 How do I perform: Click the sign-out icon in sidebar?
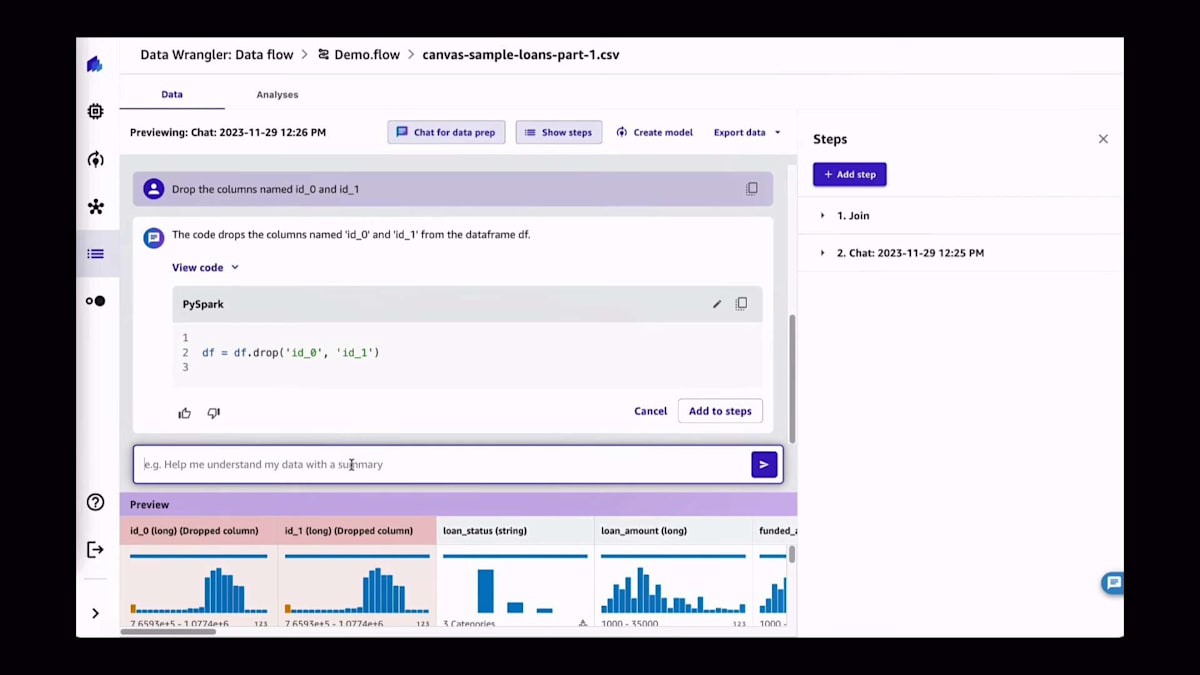tap(95, 549)
